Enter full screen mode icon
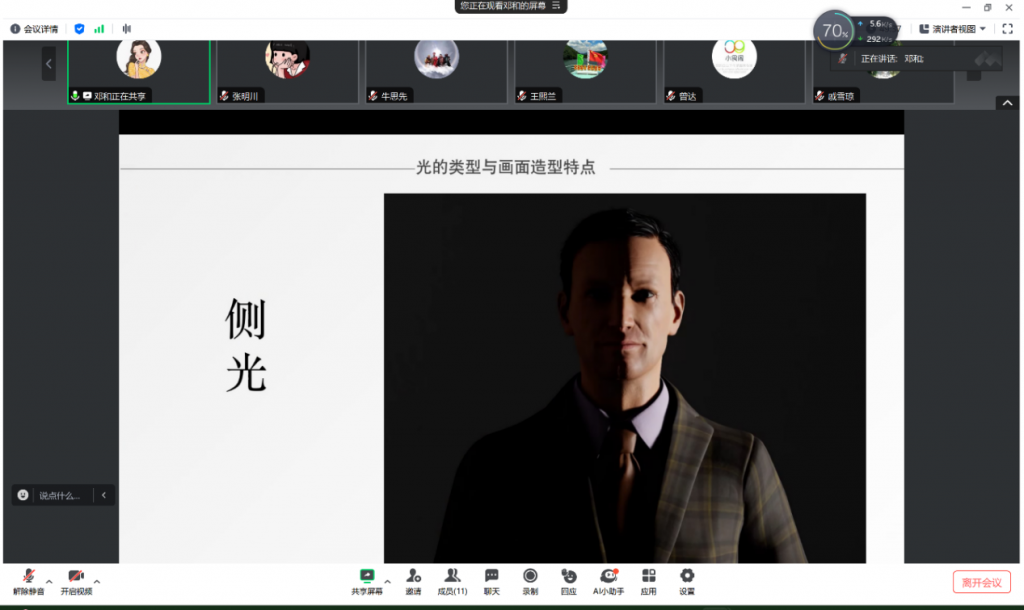The height and width of the screenshot is (610, 1024). (1007, 29)
